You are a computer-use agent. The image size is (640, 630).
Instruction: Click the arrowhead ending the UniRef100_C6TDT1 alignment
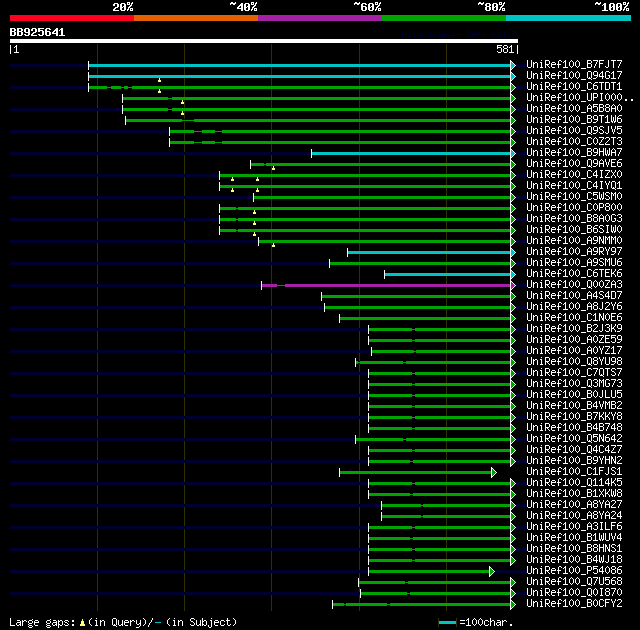coord(513,87)
